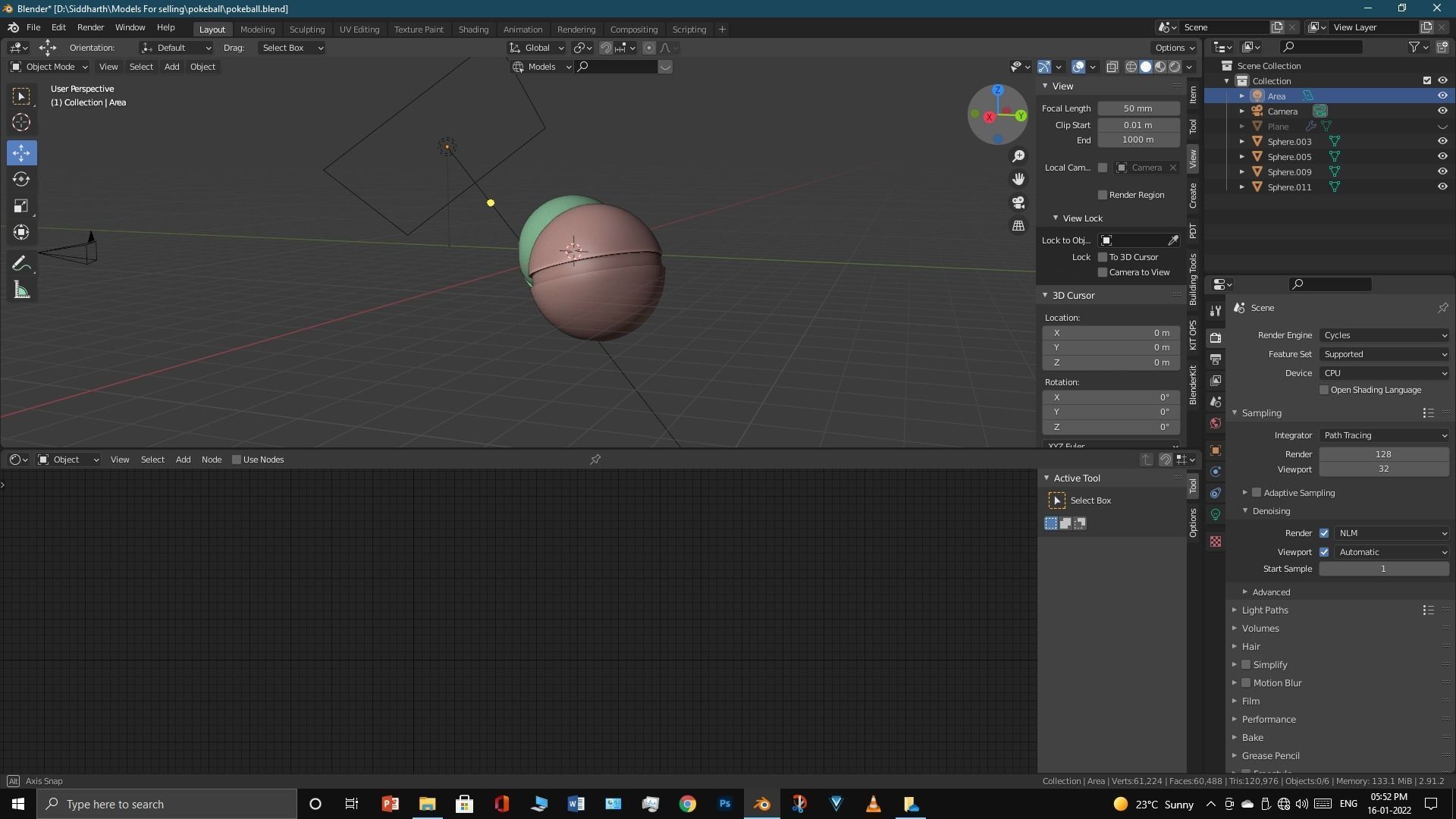Open the UV Editing workspace tab
Screen dimensions: 1456x819
(359, 30)
